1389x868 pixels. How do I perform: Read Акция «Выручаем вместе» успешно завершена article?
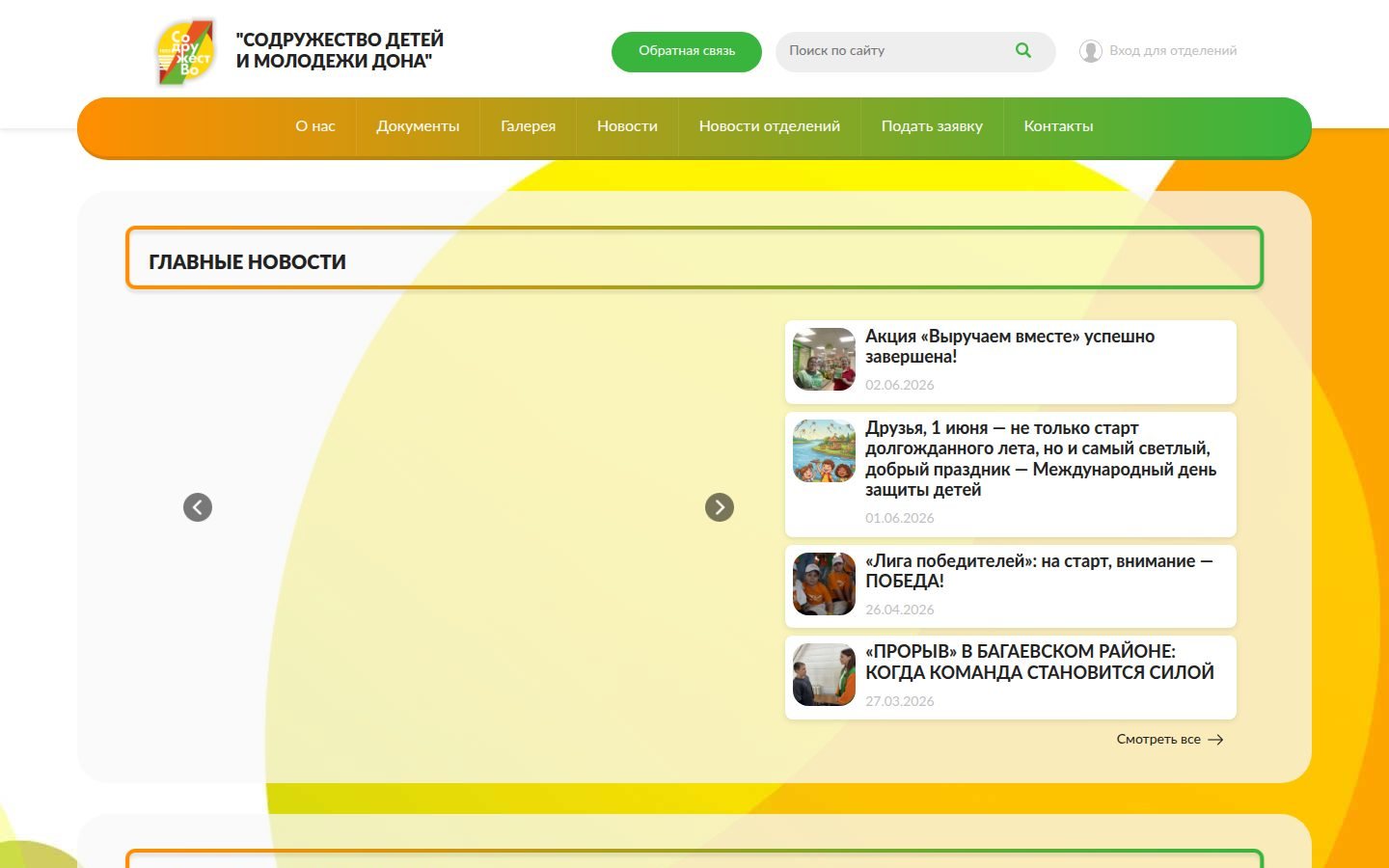tap(1010, 346)
